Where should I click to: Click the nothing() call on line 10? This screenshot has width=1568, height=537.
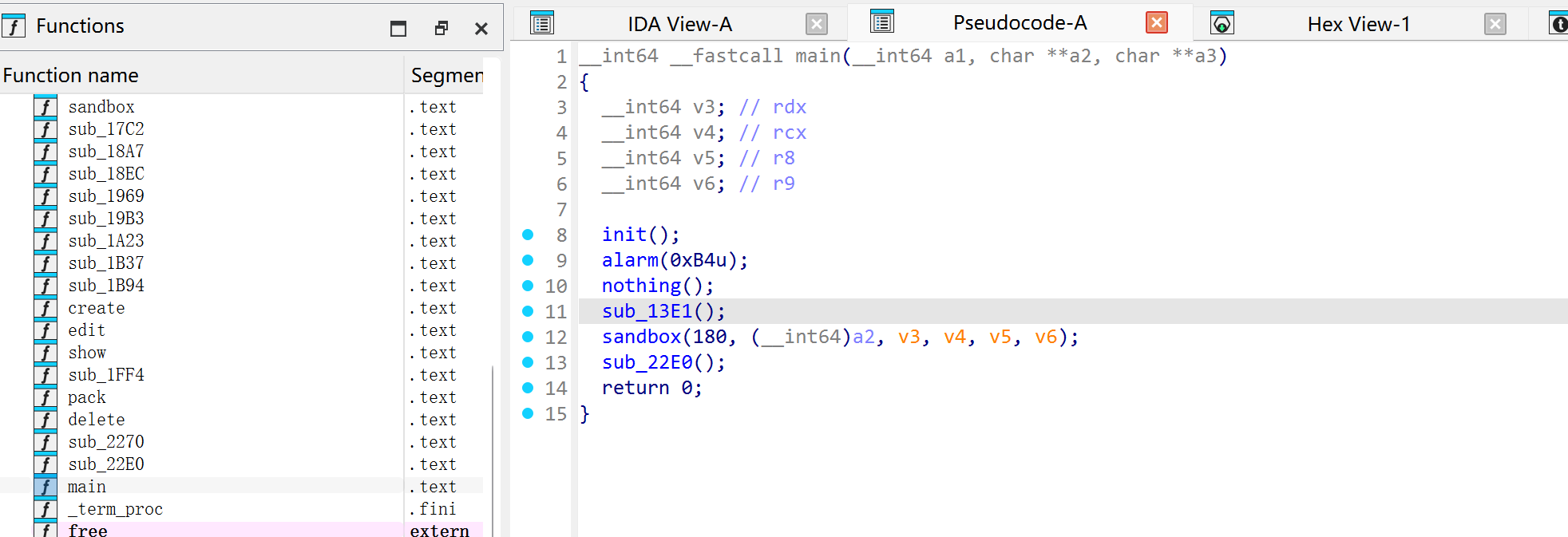658,286
